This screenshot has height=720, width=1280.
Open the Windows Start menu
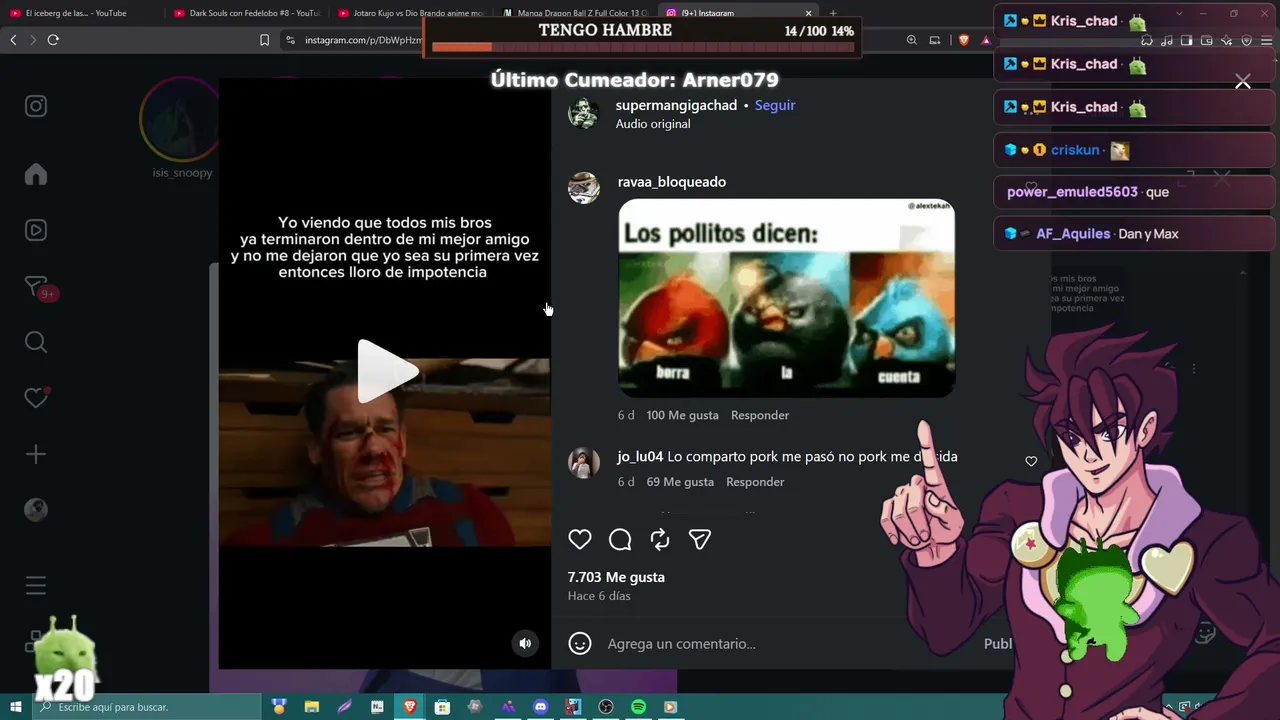(x=15, y=707)
